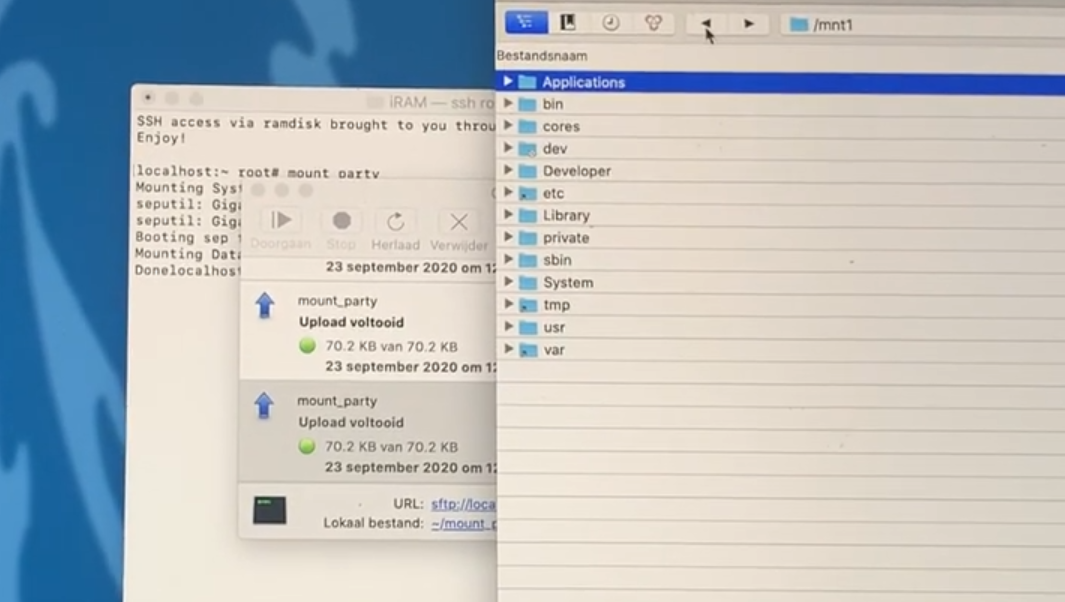1065x602 pixels.
Task: Show connection history via clock icon
Action: pyautogui.click(x=611, y=22)
